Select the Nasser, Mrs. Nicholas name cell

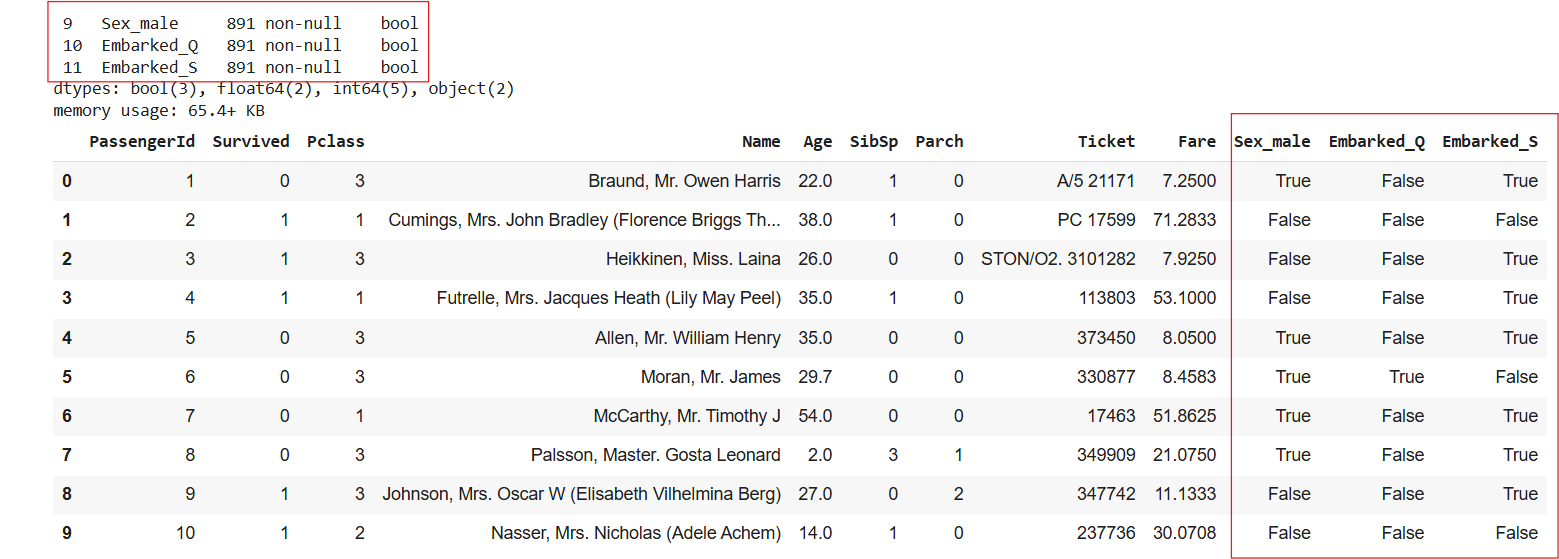click(635, 533)
